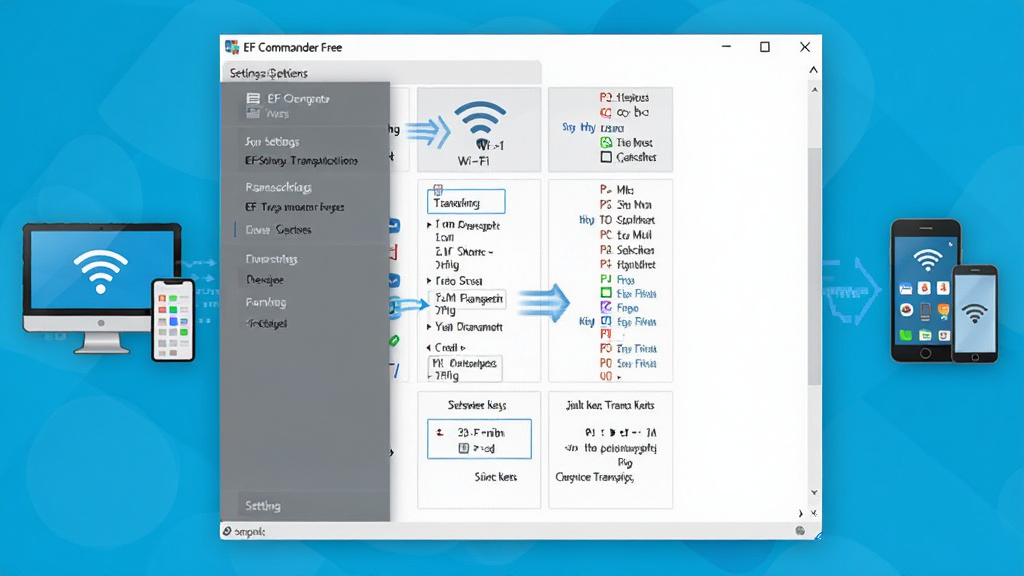Maximize the EF Commander Free window
The height and width of the screenshot is (576, 1024).
(x=765, y=47)
